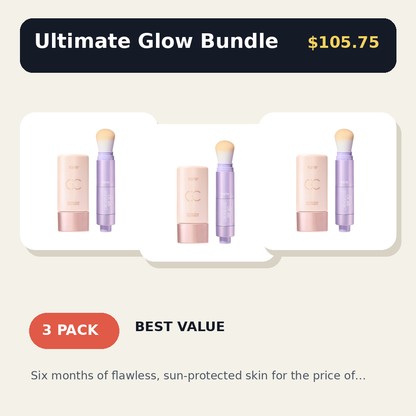Click the CC logo on center tube

[193, 196]
